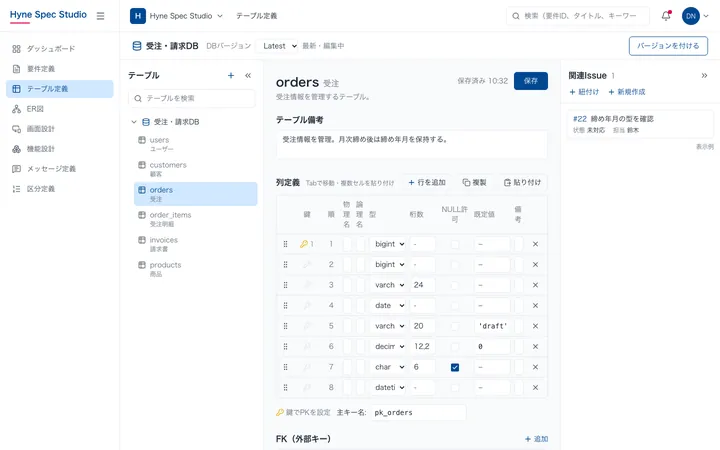Click 行を追加 to add a column row
720x450 pixels.
pyautogui.click(x=427, y=183)
